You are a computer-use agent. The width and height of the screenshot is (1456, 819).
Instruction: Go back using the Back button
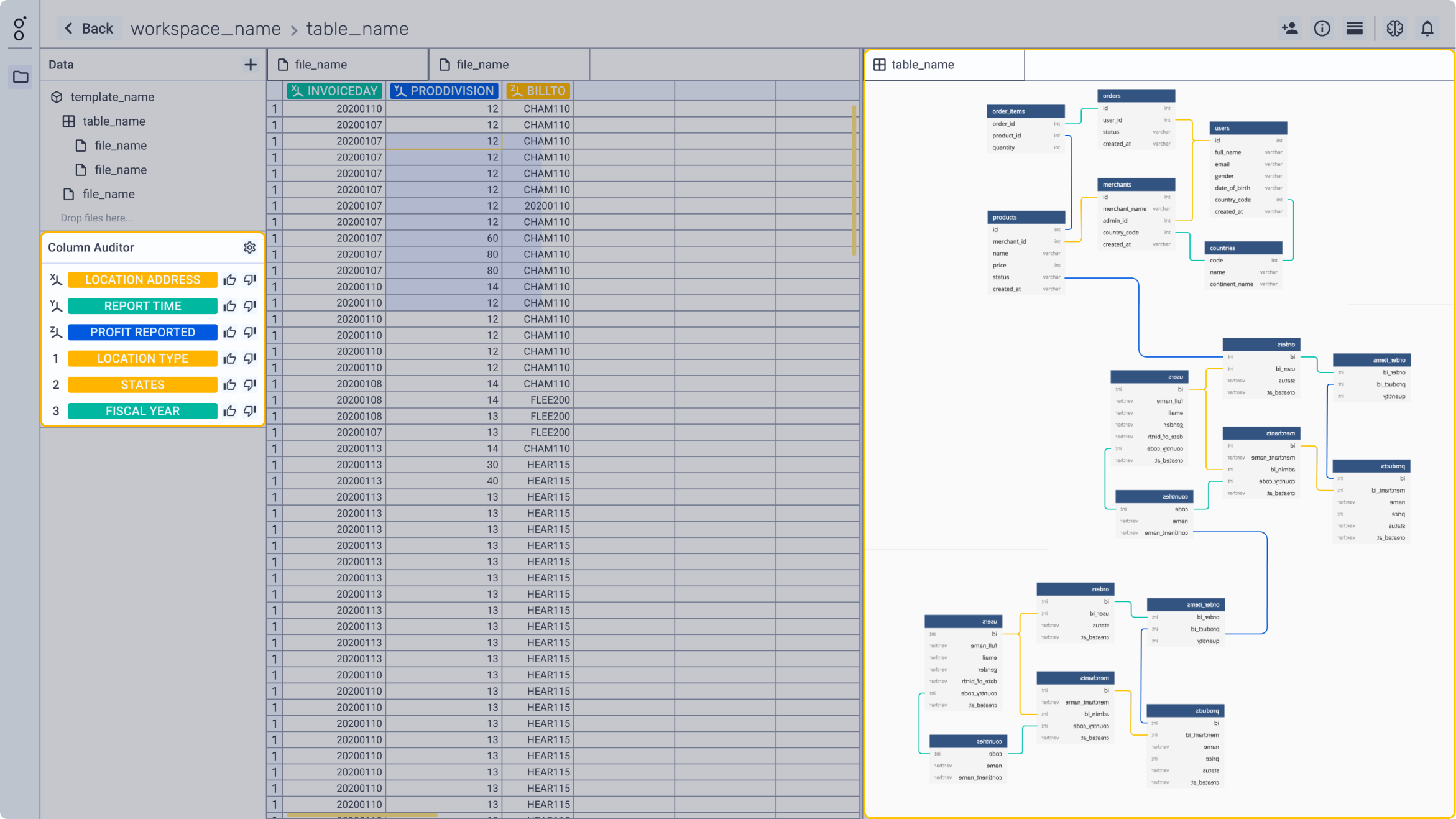pos(89,29)
